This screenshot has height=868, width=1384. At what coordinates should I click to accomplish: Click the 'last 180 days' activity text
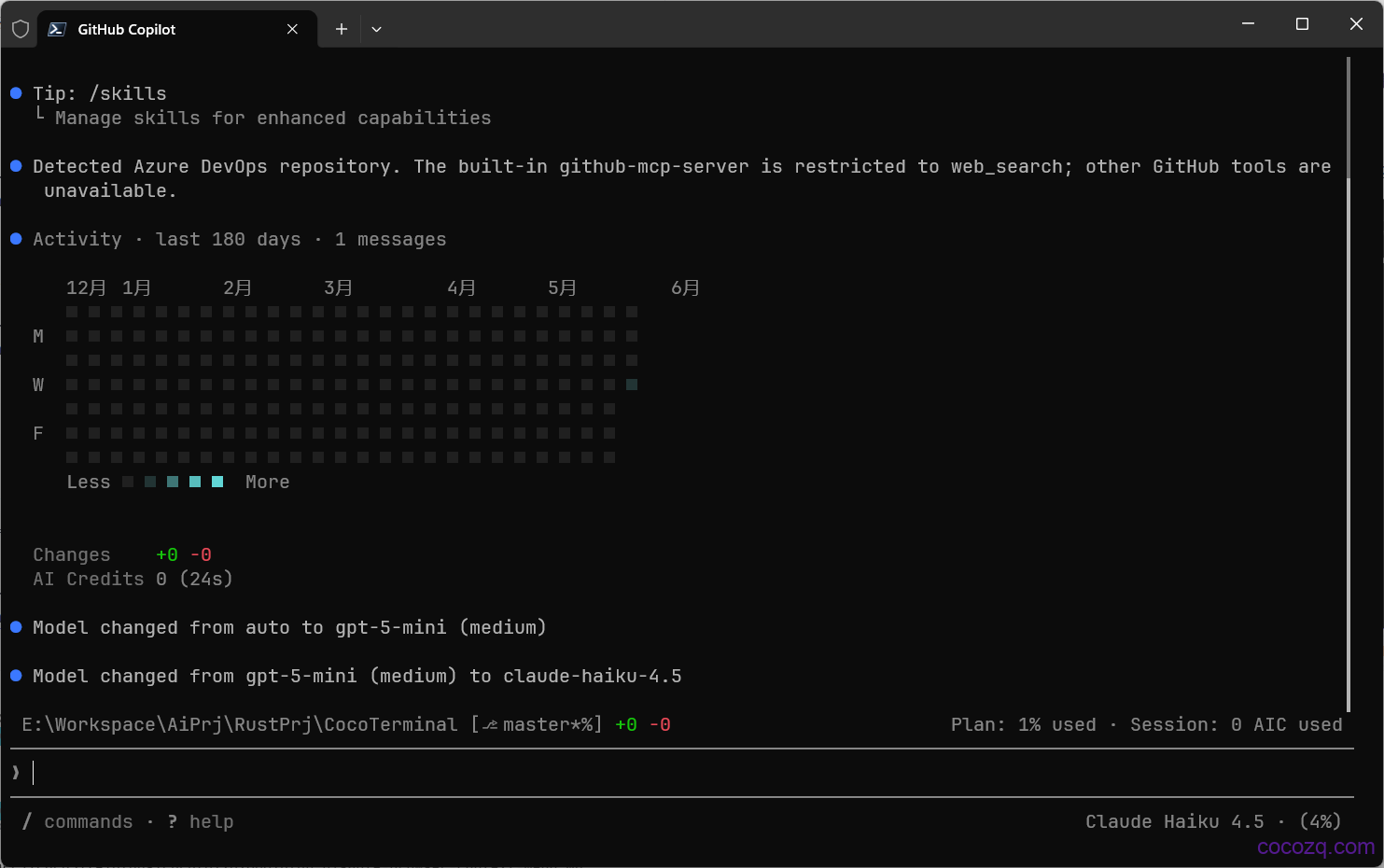pyautogui.click(x=229, y=239)
